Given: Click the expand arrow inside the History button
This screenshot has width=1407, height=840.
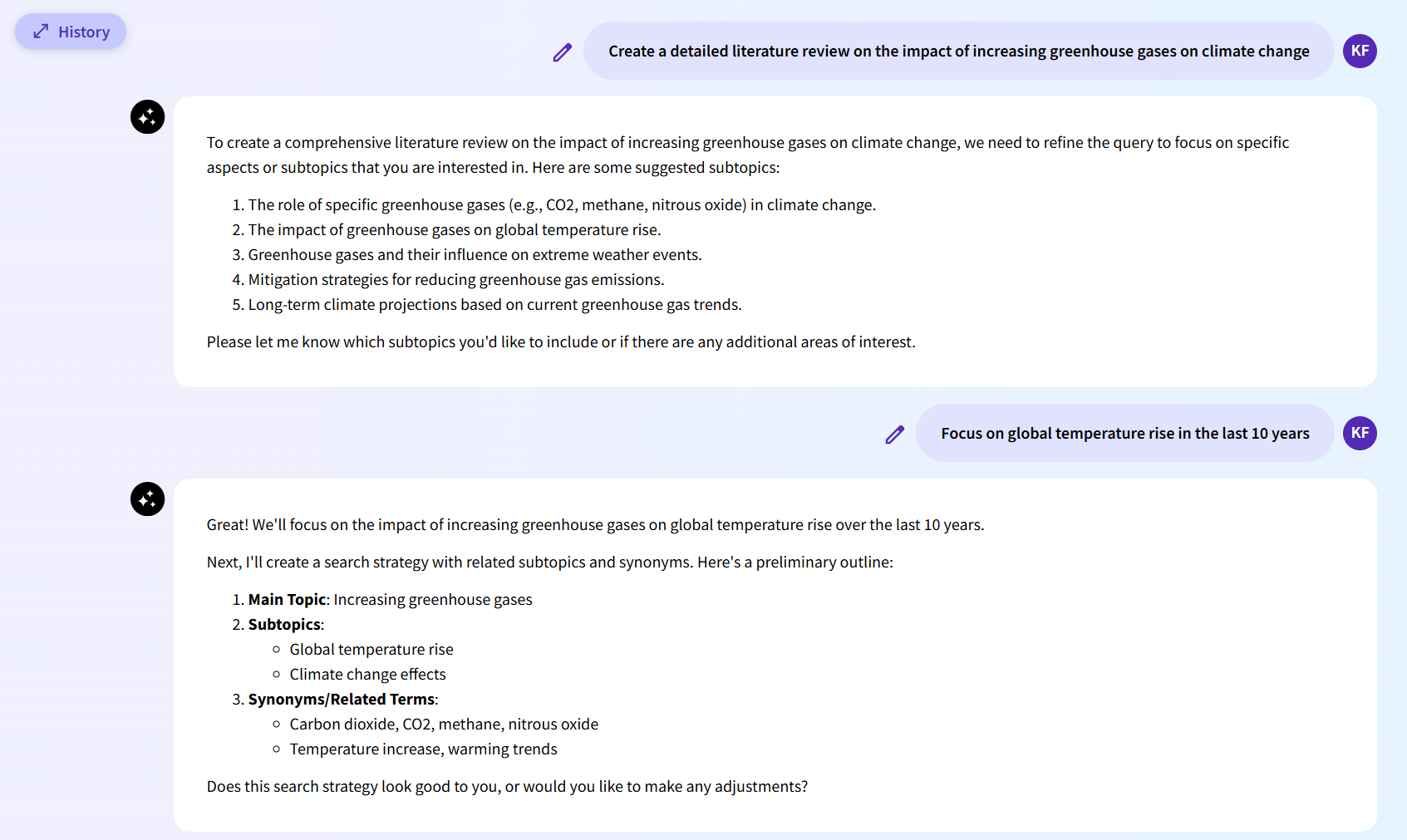Looking at the screenshot, I should [39, 31].
